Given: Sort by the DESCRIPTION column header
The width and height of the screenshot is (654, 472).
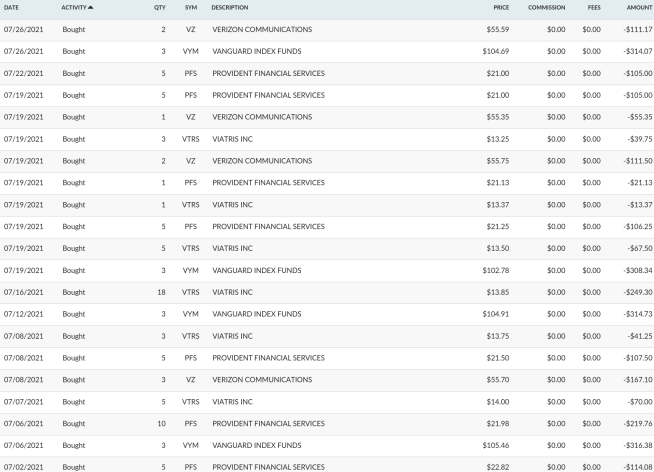Looking at the screenshot, I should click(230, 8).
